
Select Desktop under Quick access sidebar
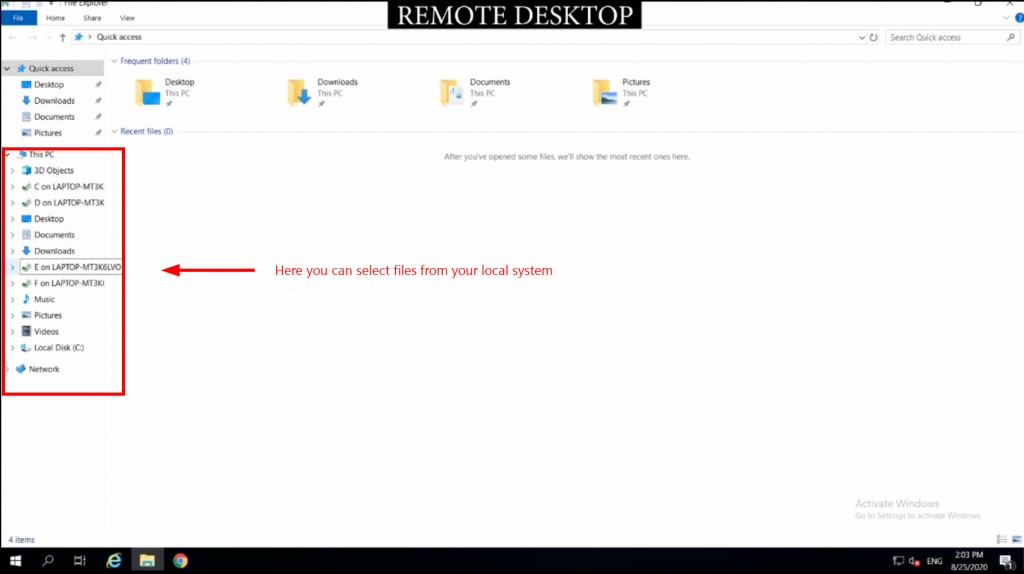[49, 85]
